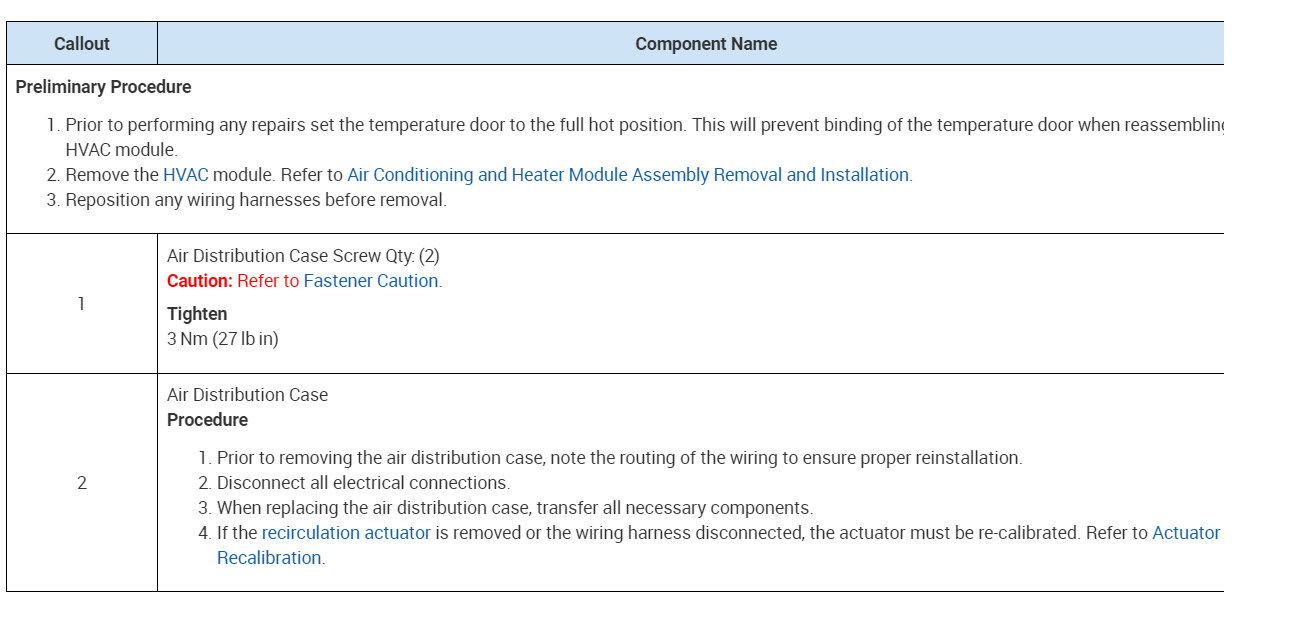Open the recirculation actuator link
This screenshot has width=1307, height=624.
pyautogui.click(x=346, y=533)
